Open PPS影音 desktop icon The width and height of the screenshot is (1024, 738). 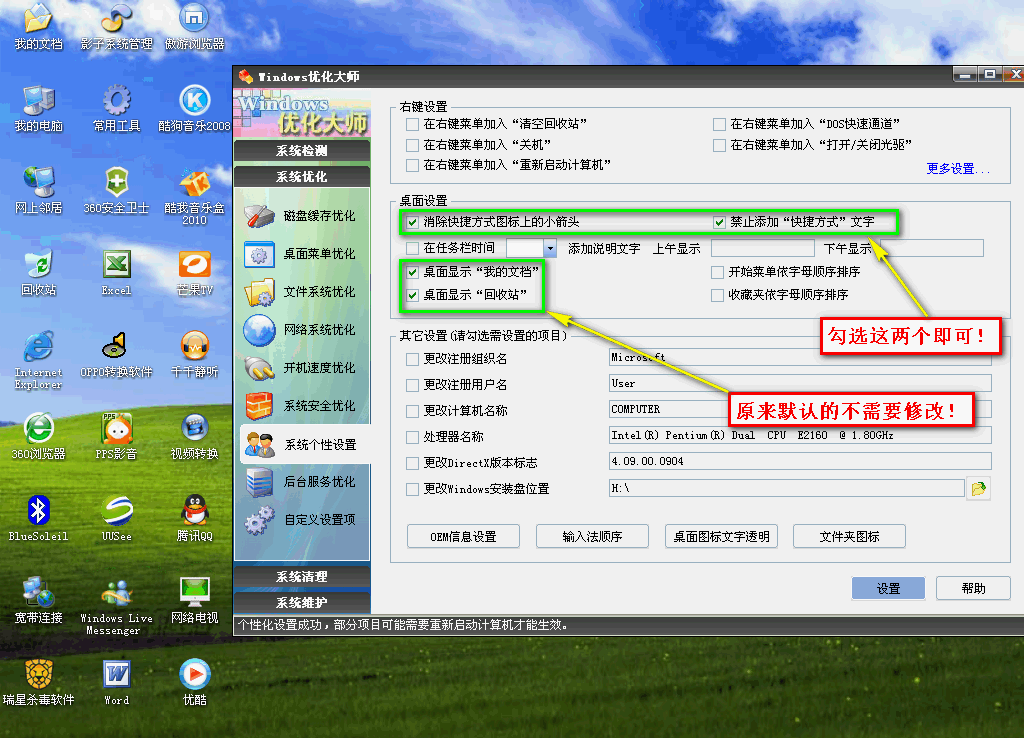(x=116, y=436)
